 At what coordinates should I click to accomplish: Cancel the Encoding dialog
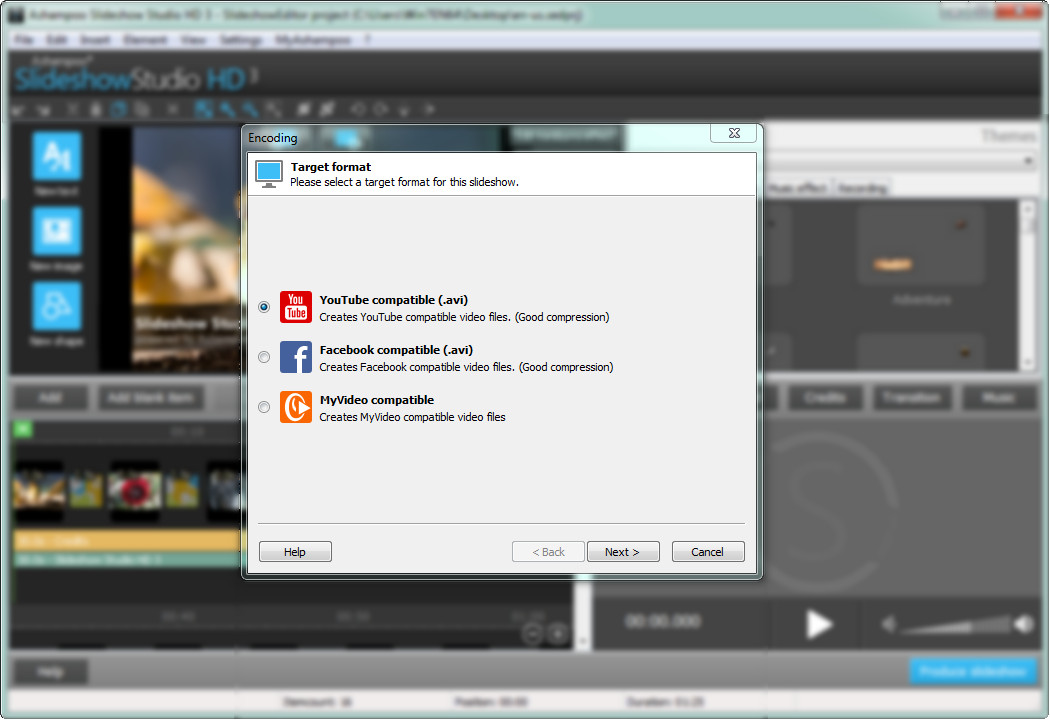[x=708, y=552]
